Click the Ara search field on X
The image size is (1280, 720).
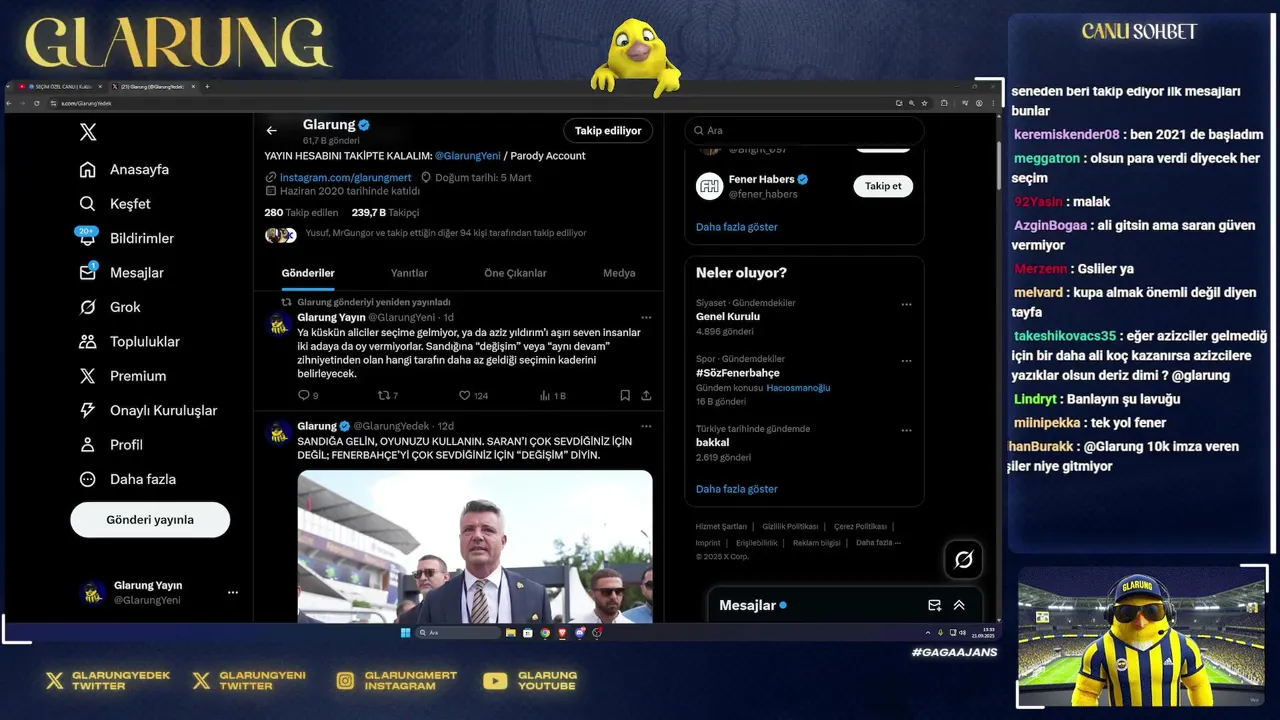tap(804, 131)
